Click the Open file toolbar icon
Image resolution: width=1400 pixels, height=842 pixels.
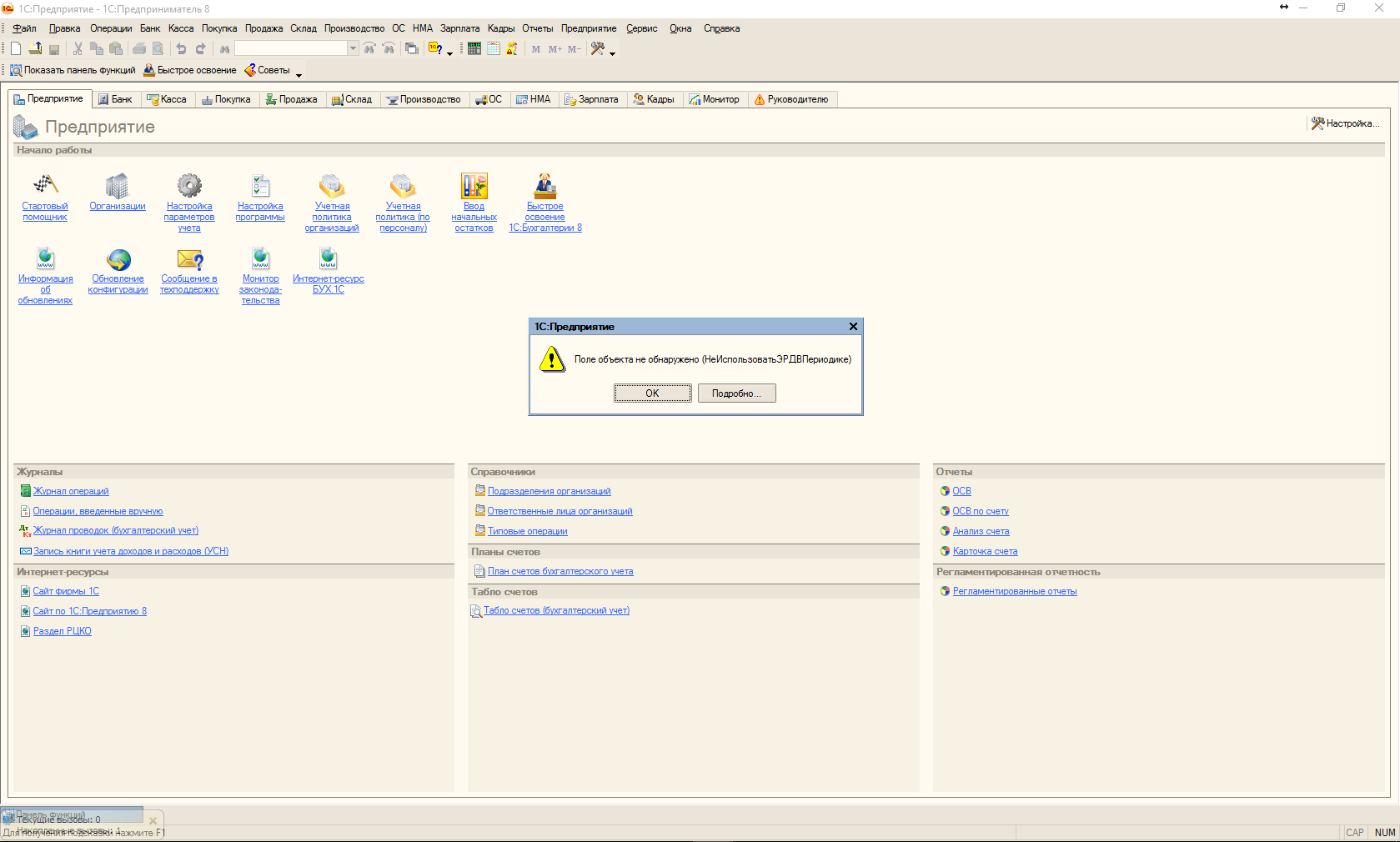tap(35, 49)
